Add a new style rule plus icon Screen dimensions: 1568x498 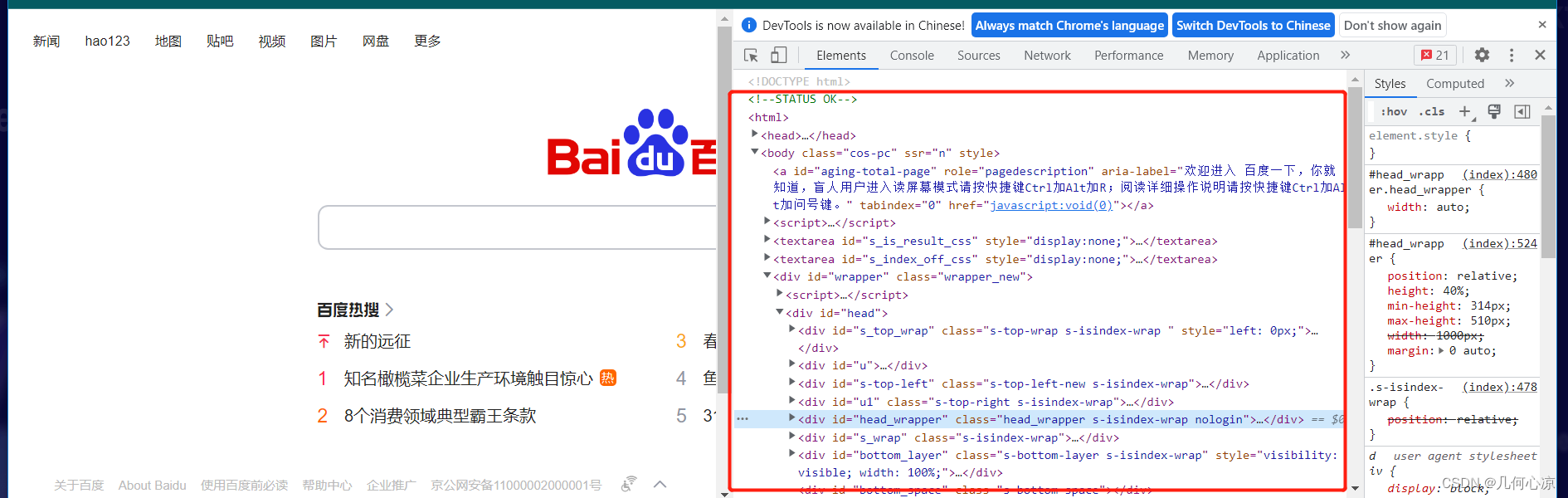[x=1465, y=111]
